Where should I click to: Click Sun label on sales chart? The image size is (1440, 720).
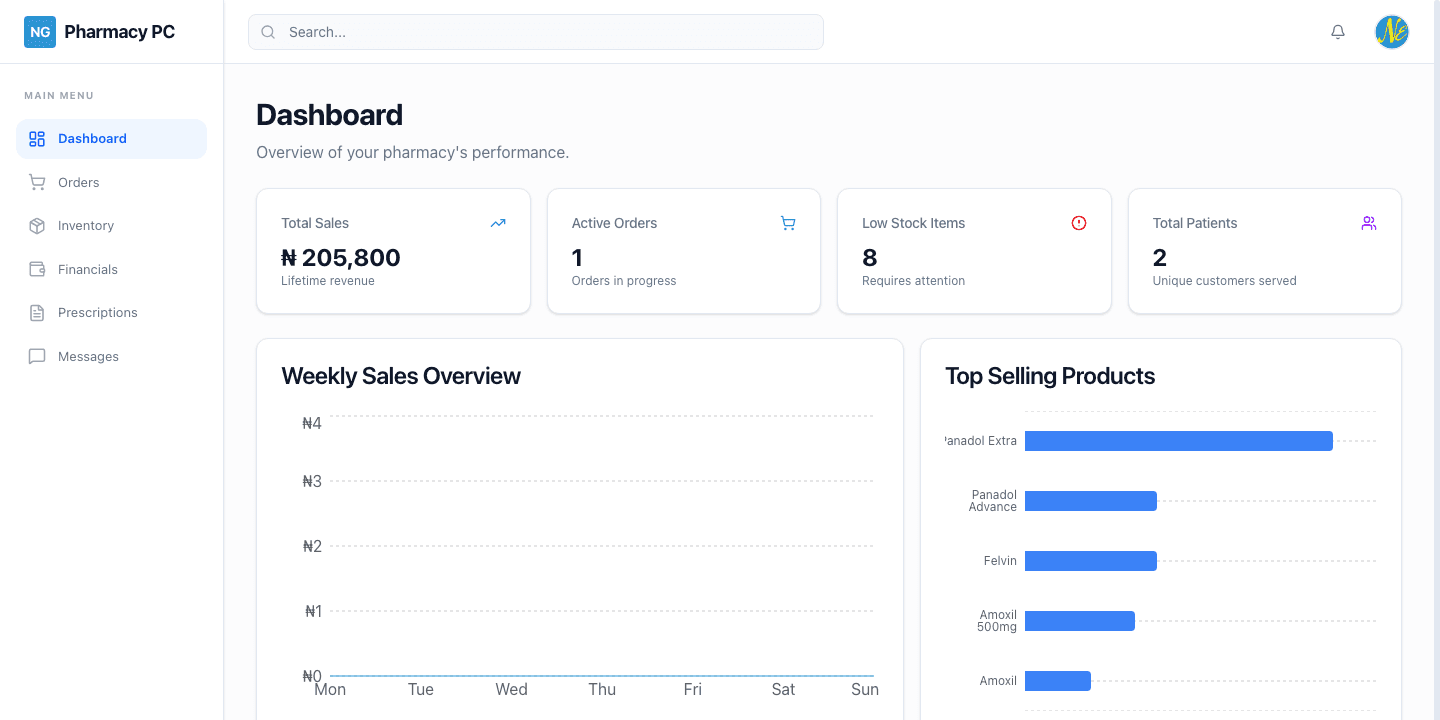[x=865, y=690]
